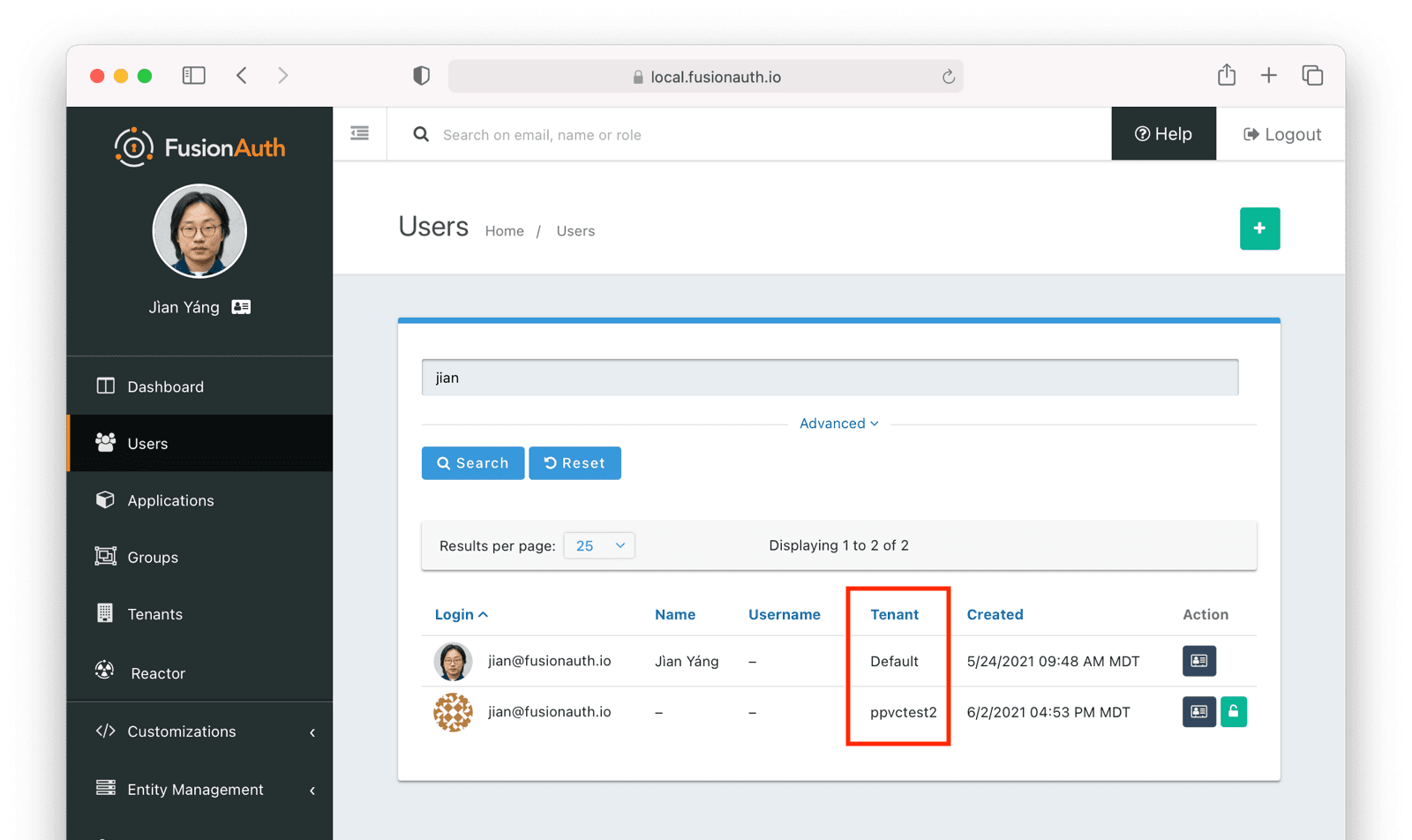Expand the Advanced search options
1412x840 pixels.
[x=838, y=423]
